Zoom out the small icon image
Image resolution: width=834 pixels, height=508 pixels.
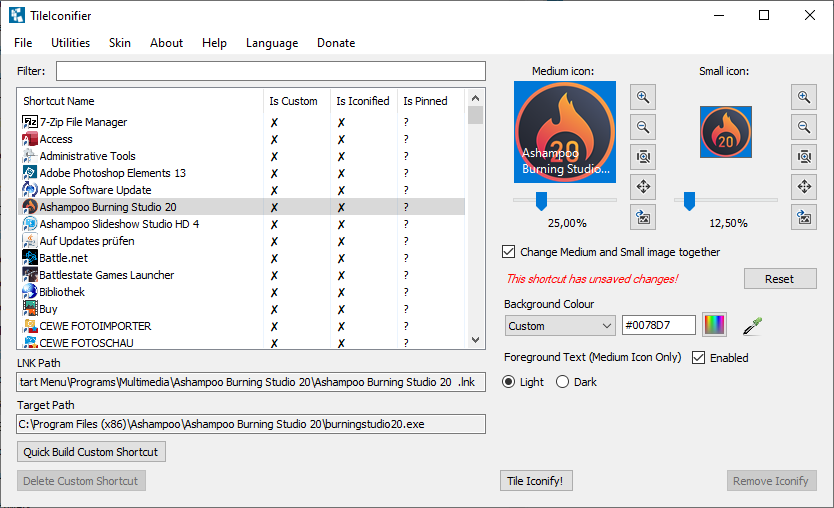803,127
